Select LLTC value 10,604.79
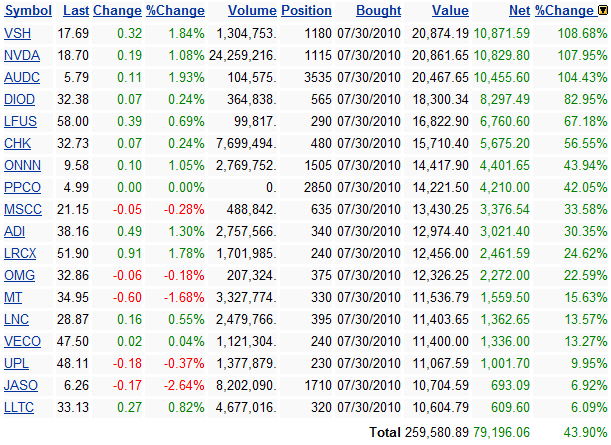 click(x=440, y=408)
